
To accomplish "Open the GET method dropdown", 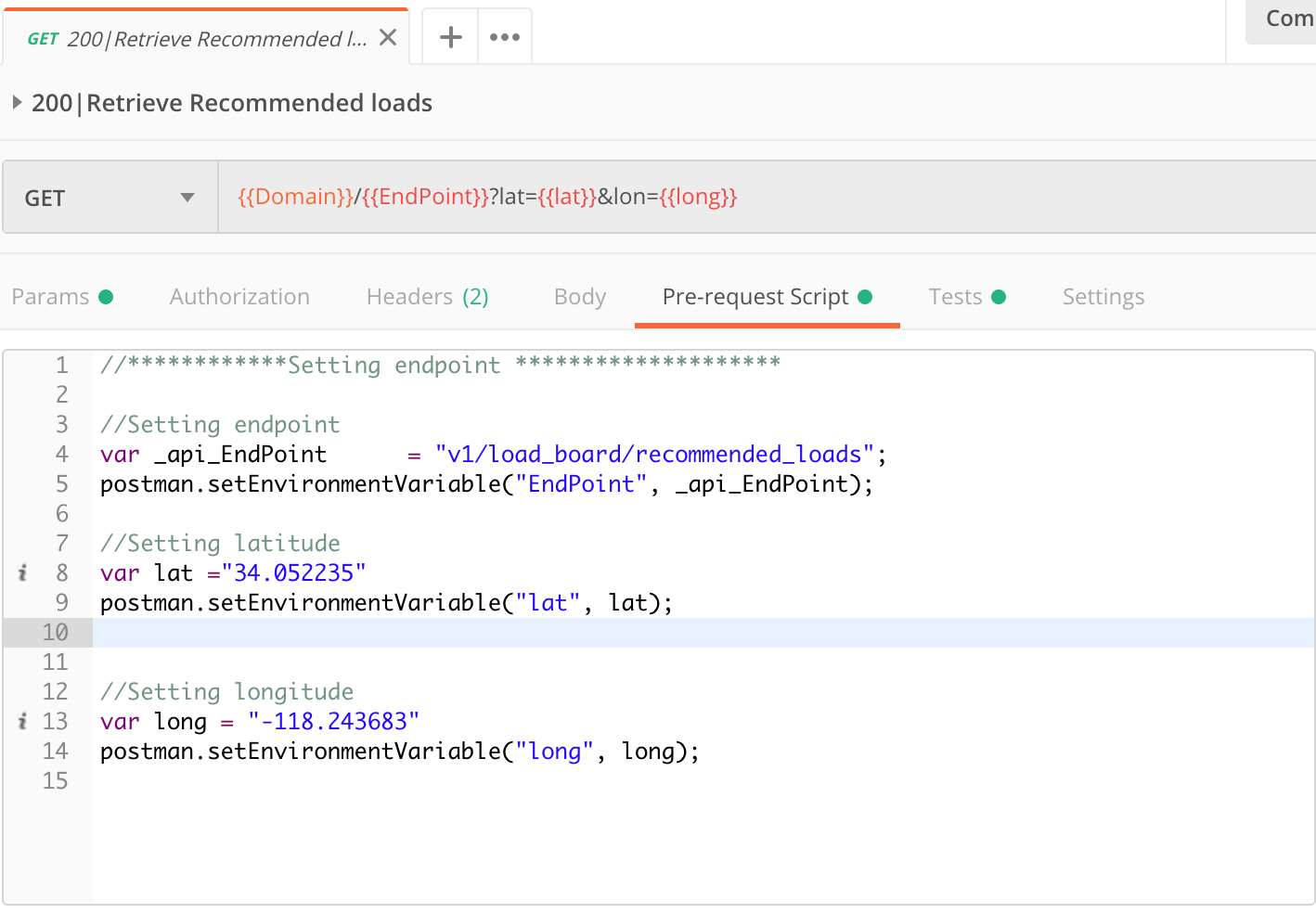I will point(110,197).
